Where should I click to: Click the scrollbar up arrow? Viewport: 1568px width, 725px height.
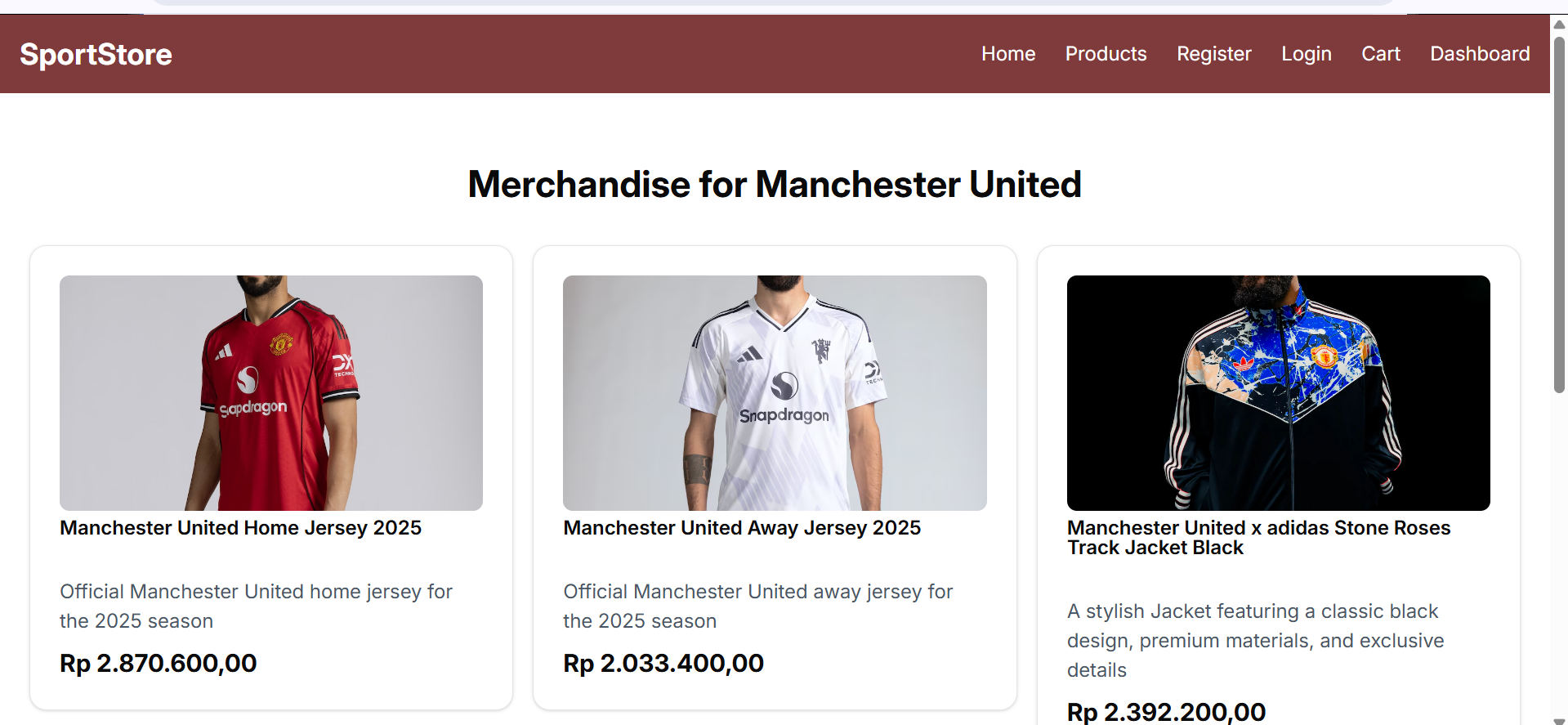pyautogui.click(x=1559, y=24)
